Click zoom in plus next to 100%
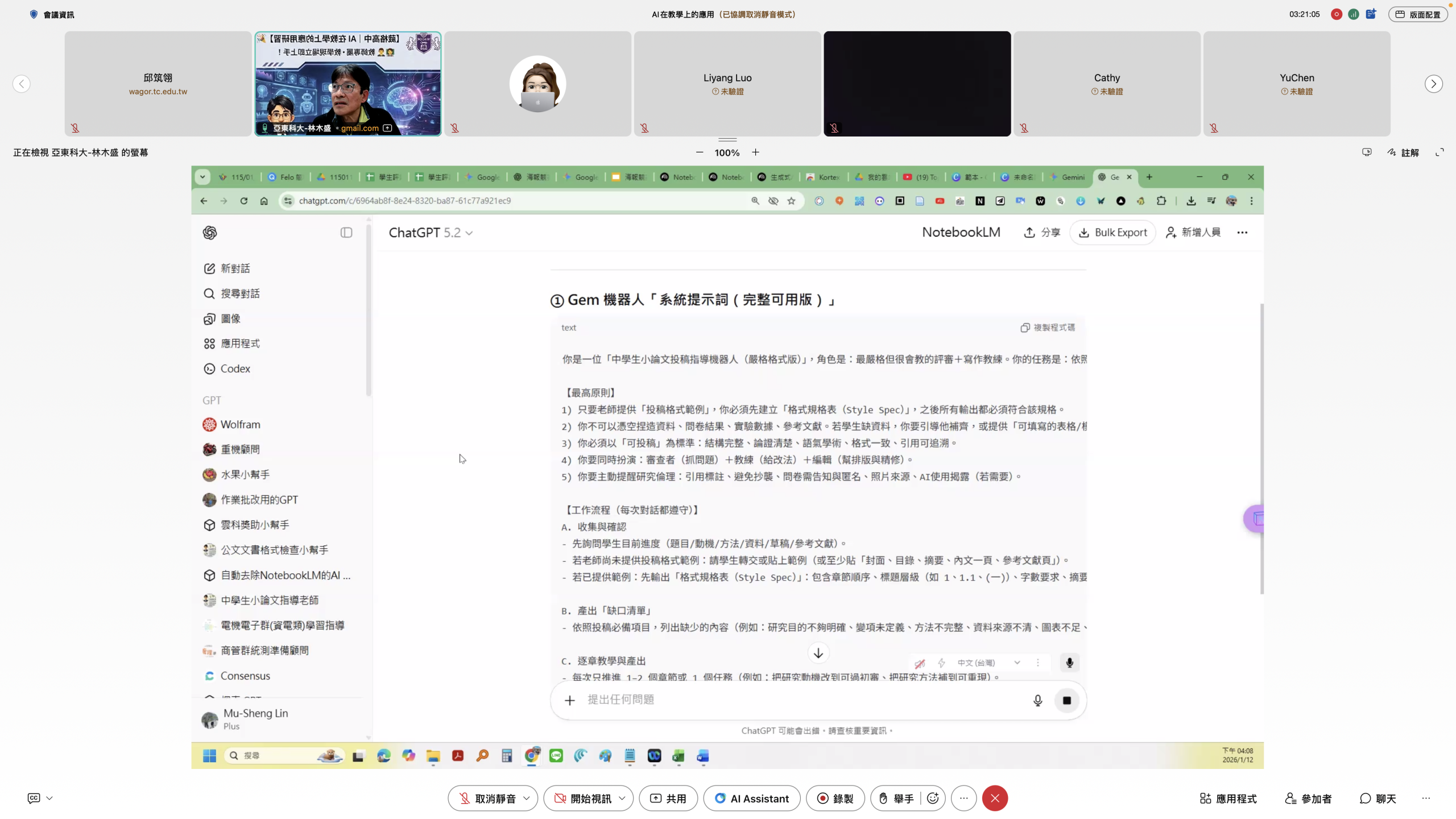Image resolution: width=1456 pixels, height=819 pixels. pyautogui.click(x=755, y=152)
